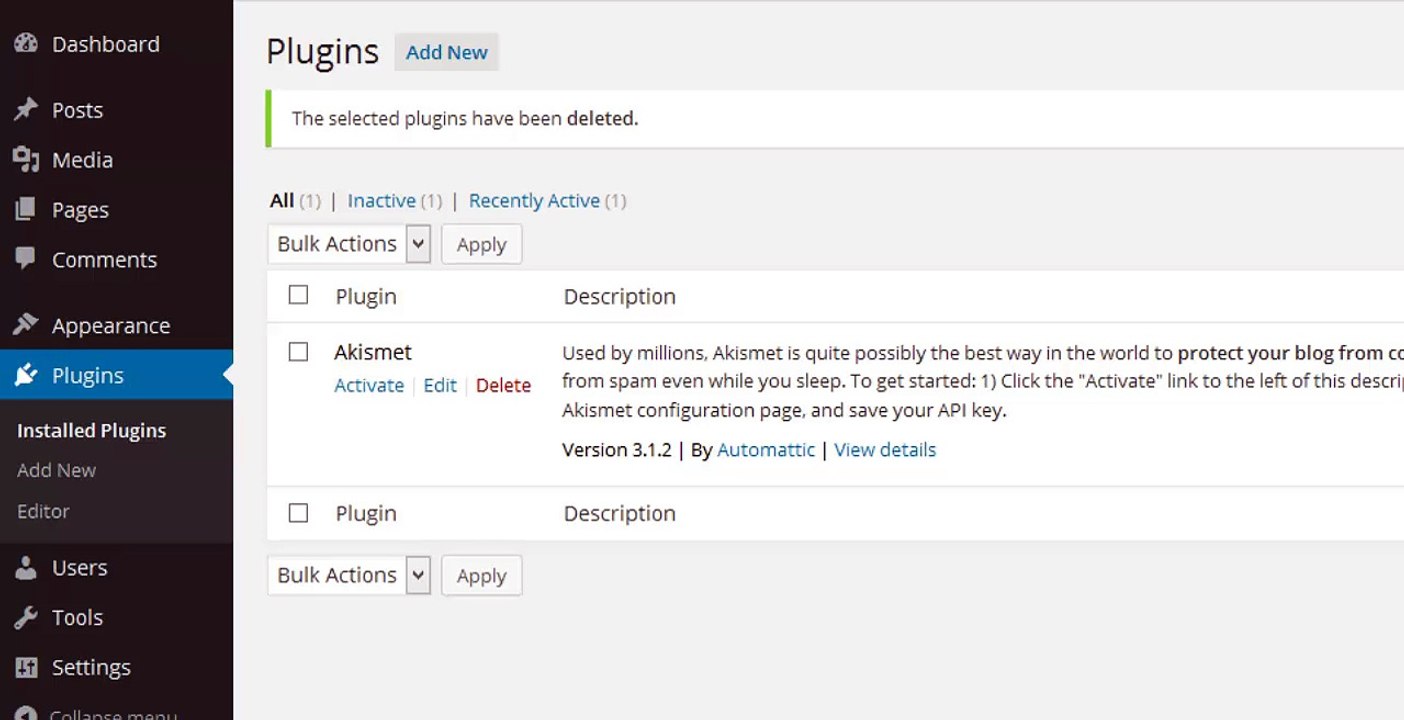Click the Posts pushpin icon

(x=26, y=110)
